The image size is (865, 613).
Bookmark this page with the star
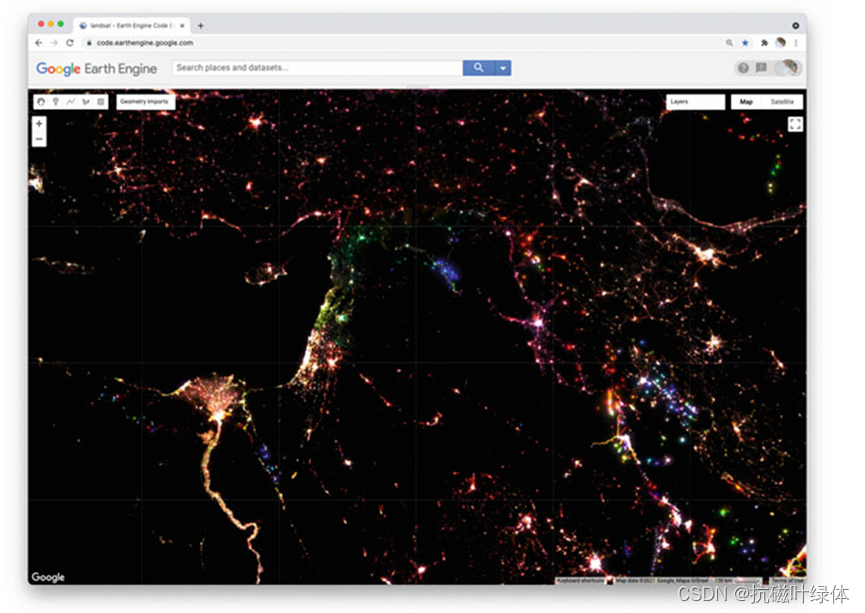[x=745, y=42]
